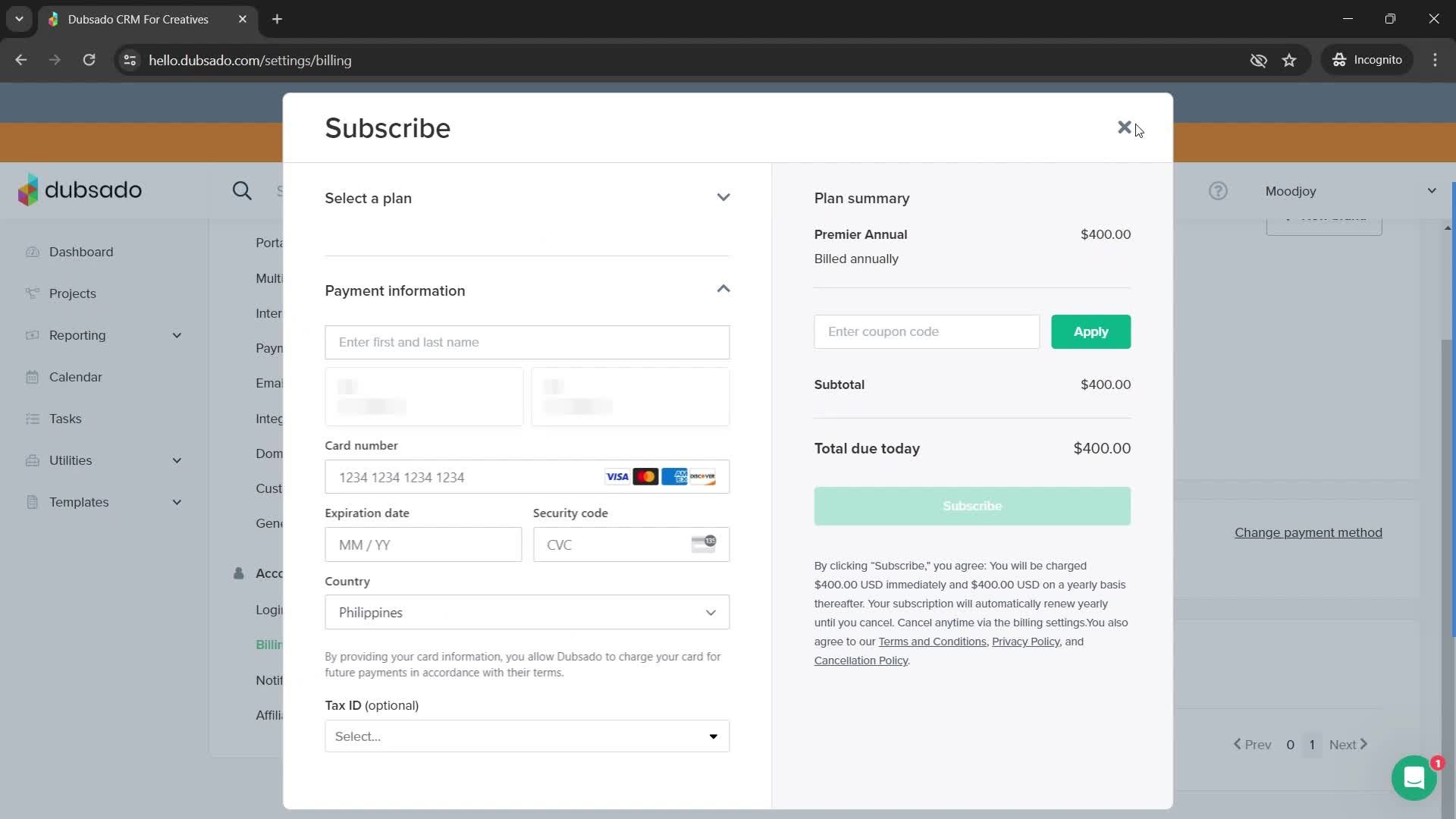Open the Privacy Policy link
The height and width of the screenshot is (819, 1456).
(x=1025, y=642)
